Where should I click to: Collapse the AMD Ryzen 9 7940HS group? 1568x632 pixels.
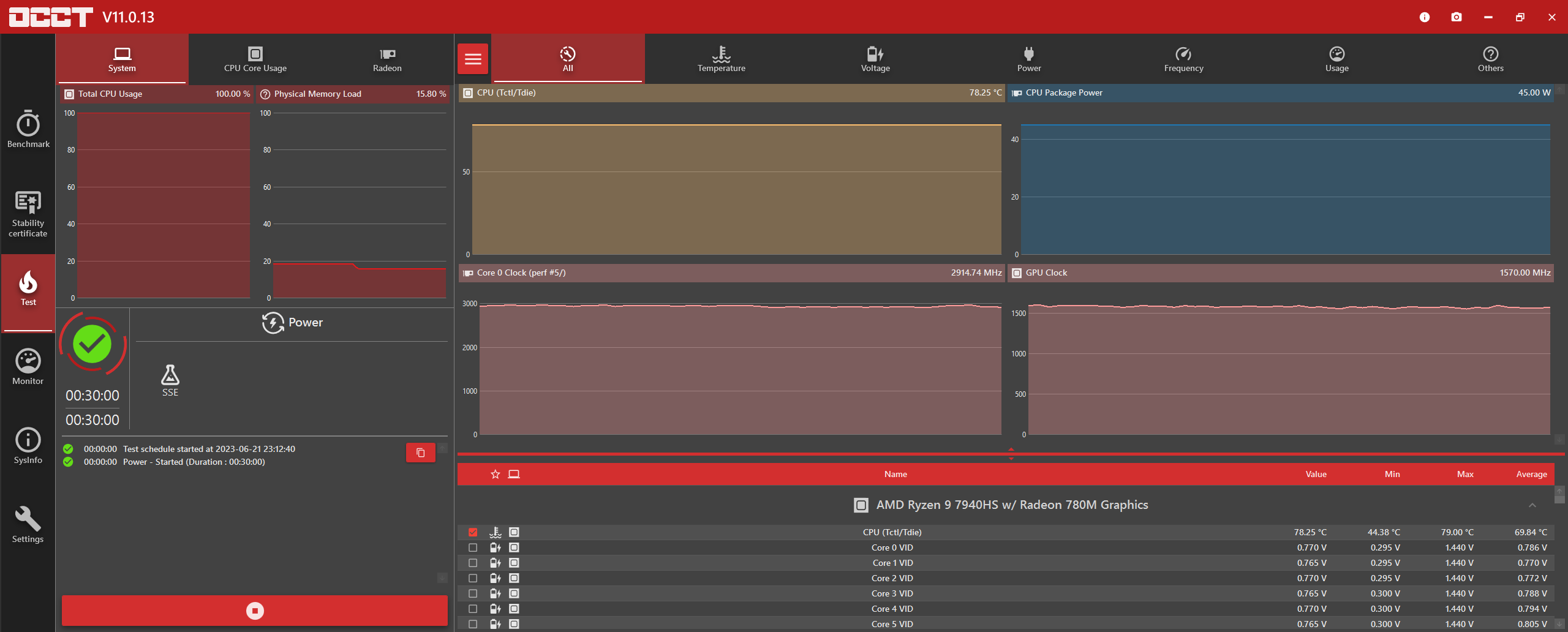(1532, 505)
